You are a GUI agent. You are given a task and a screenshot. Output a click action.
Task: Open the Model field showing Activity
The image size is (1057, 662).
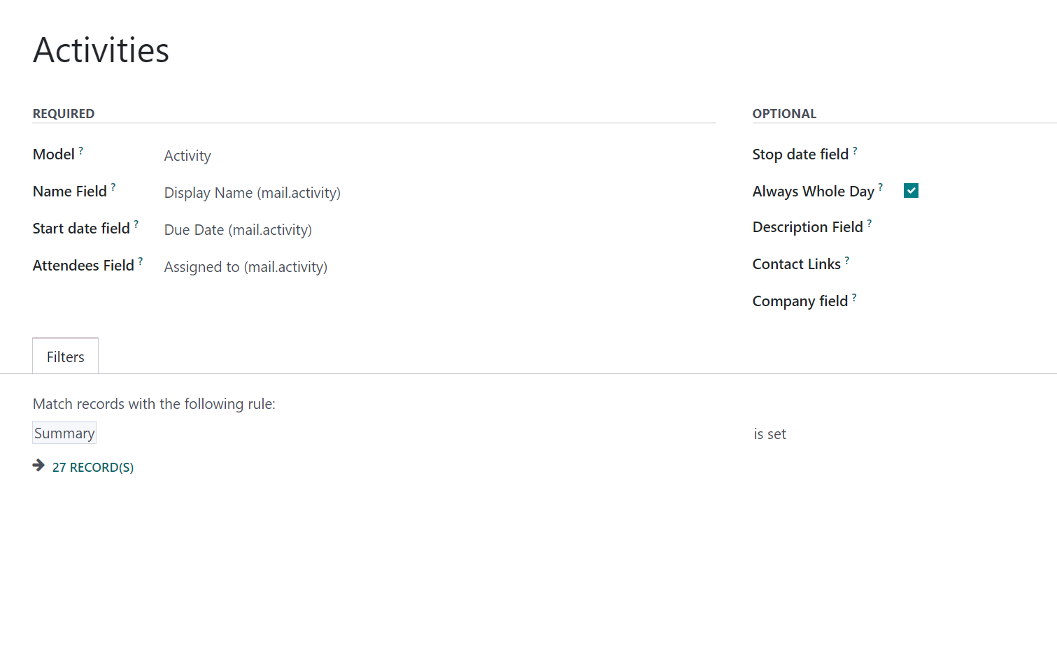click(x=439, y=156)
